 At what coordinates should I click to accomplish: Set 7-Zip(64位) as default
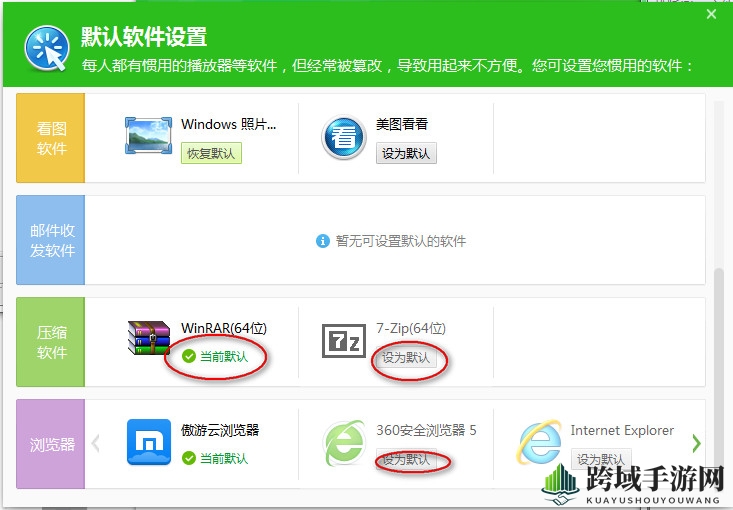pyautogui.click(x=406, y=358)
